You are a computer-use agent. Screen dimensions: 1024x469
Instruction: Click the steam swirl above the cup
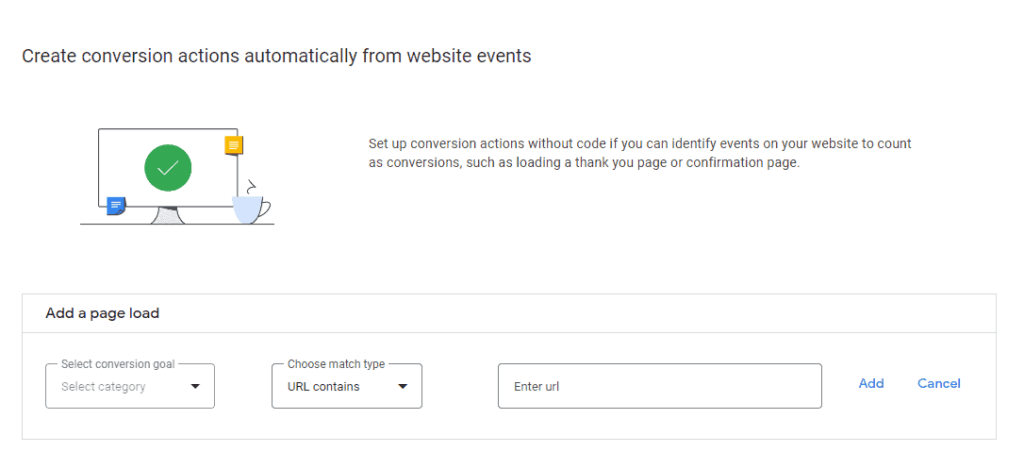(x=251, y=186)
